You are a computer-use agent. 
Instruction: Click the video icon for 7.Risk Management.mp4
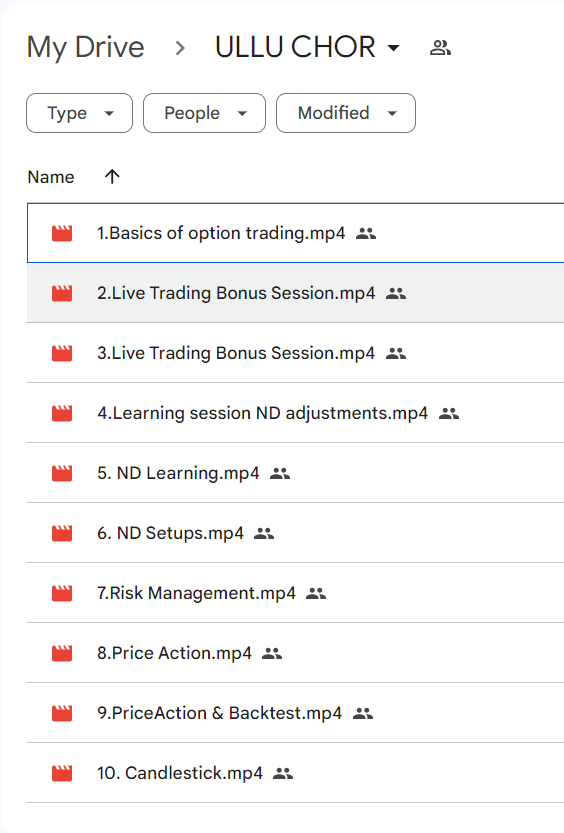coord(62,593)
